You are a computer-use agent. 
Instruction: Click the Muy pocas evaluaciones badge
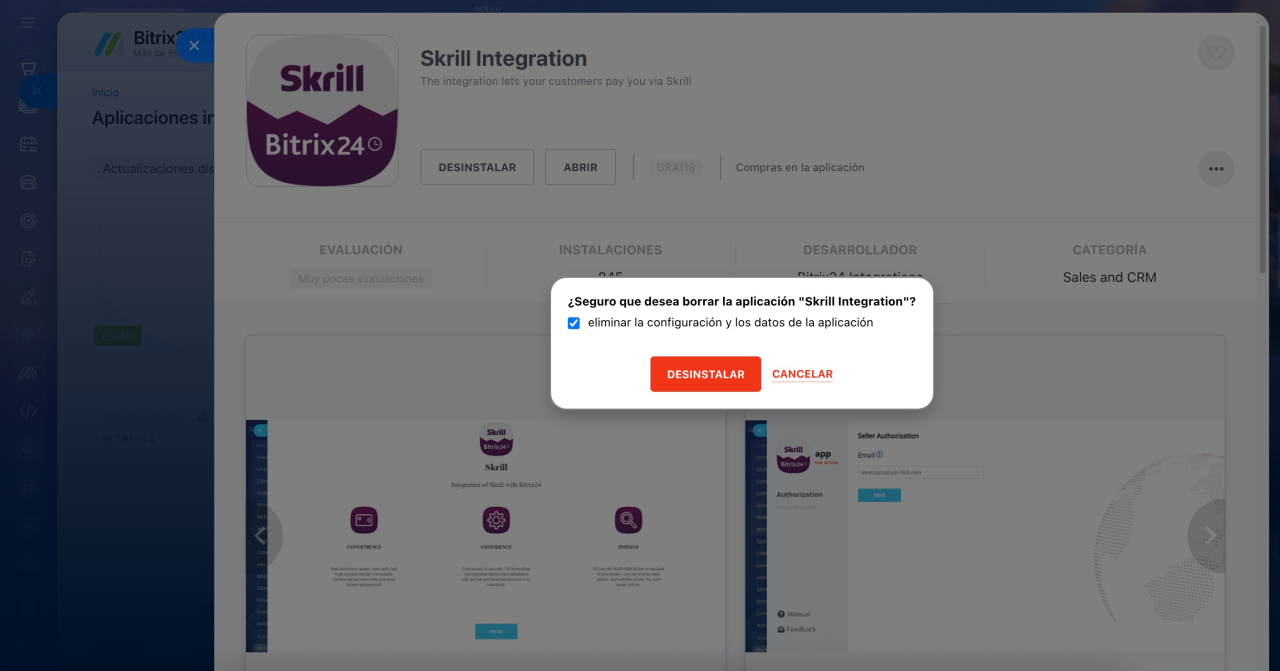360,279
